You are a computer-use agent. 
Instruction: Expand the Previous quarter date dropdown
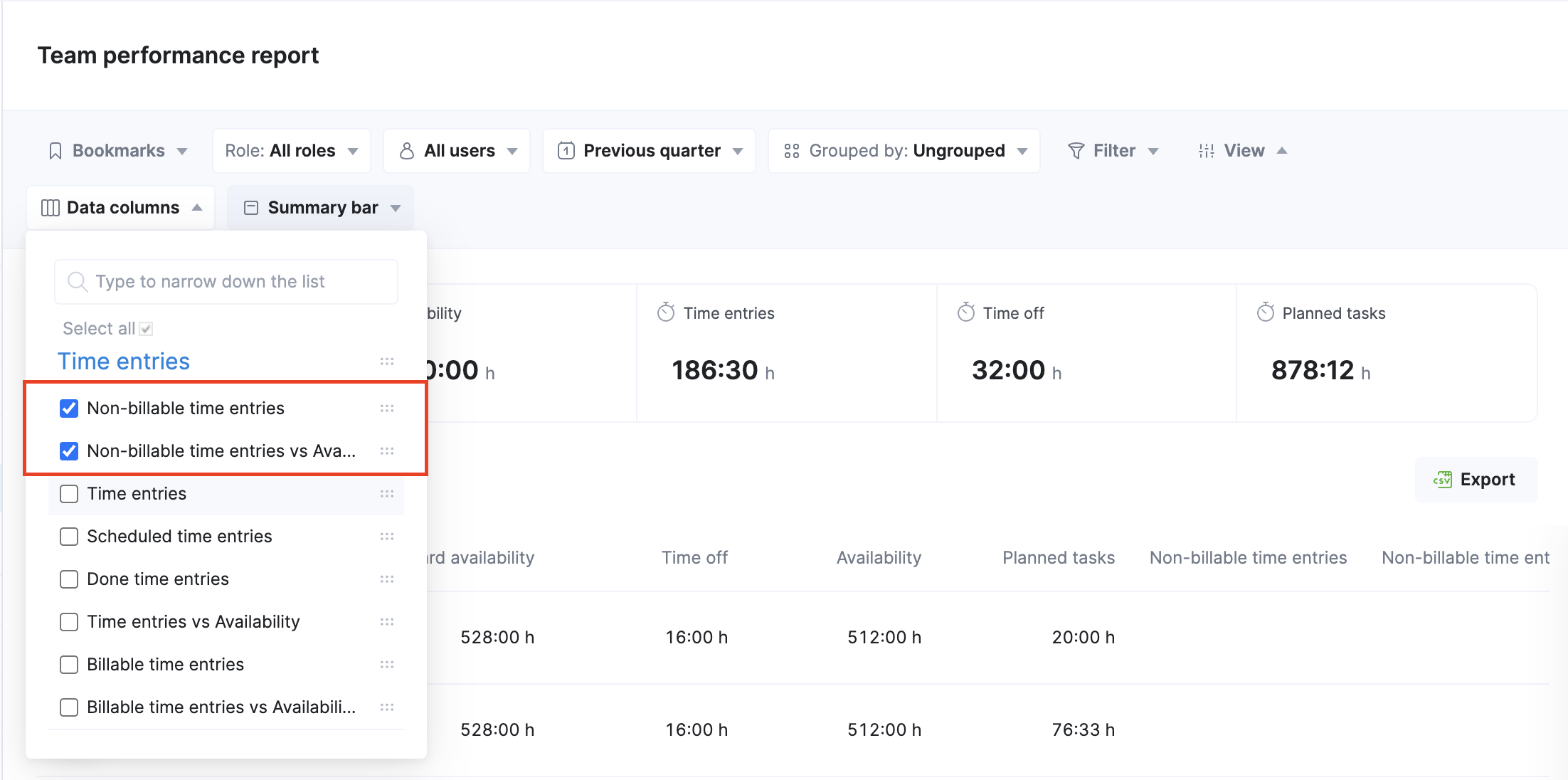(x=649, y=151)
